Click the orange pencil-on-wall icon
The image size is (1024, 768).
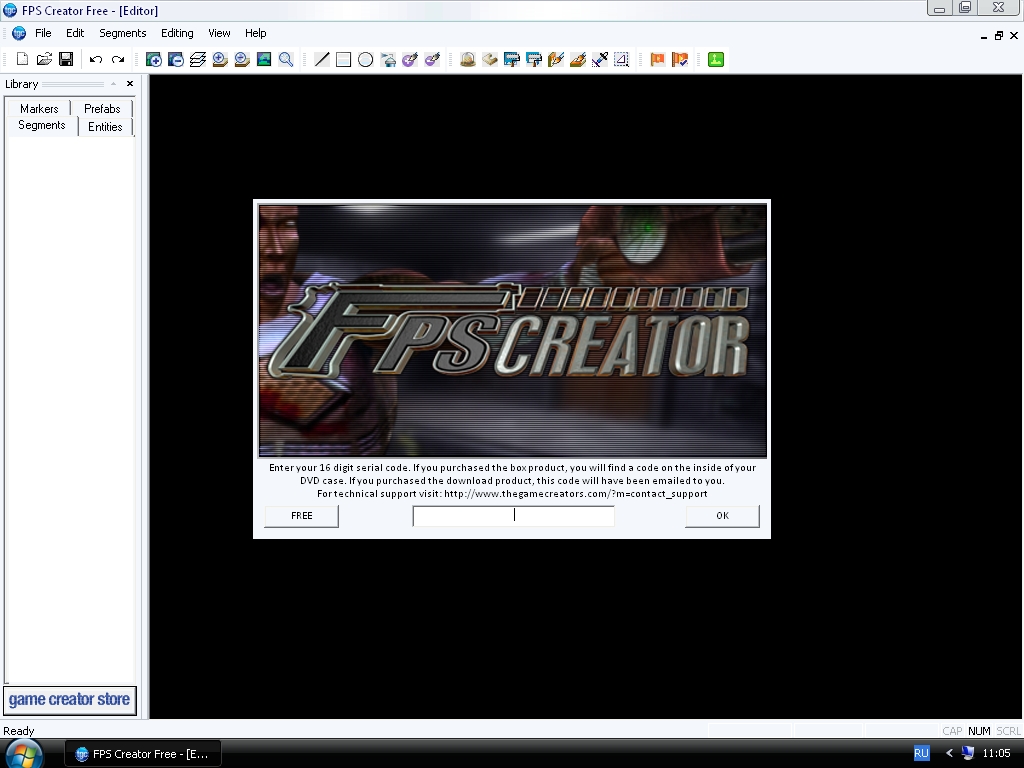coord(556,59)
